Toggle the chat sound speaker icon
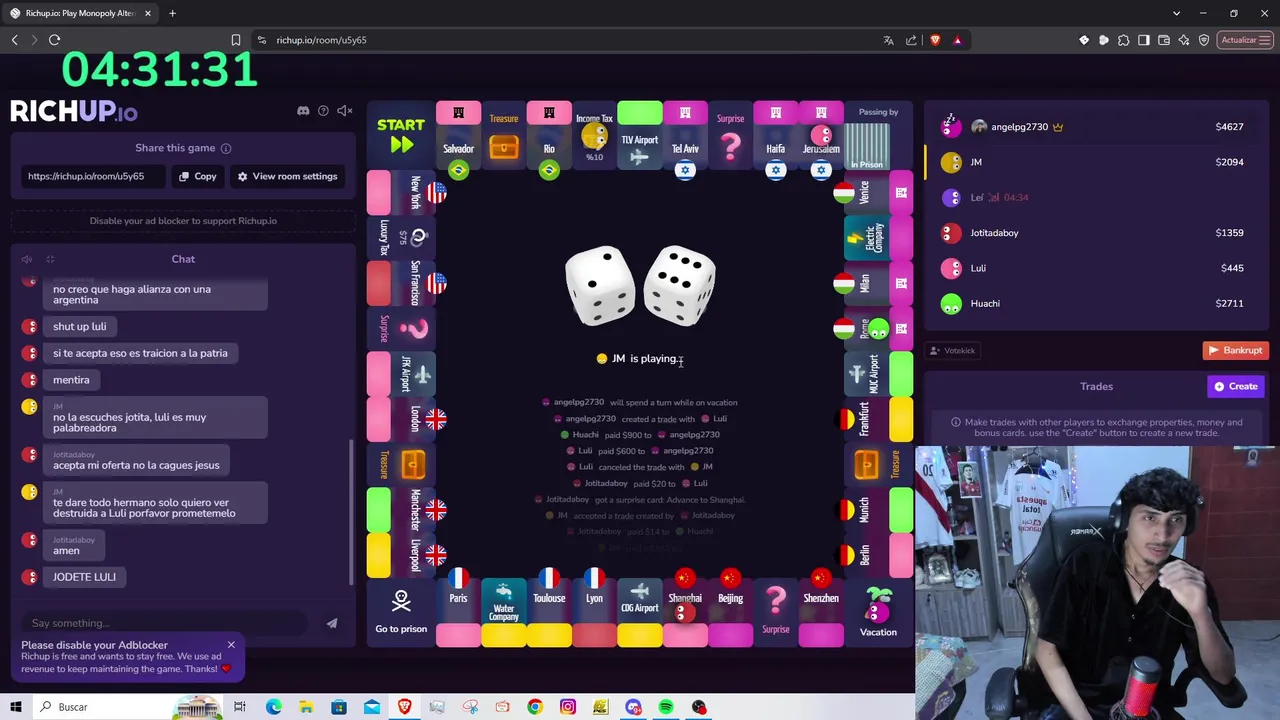Screen dimensions: 1280x720 (27, 259)
